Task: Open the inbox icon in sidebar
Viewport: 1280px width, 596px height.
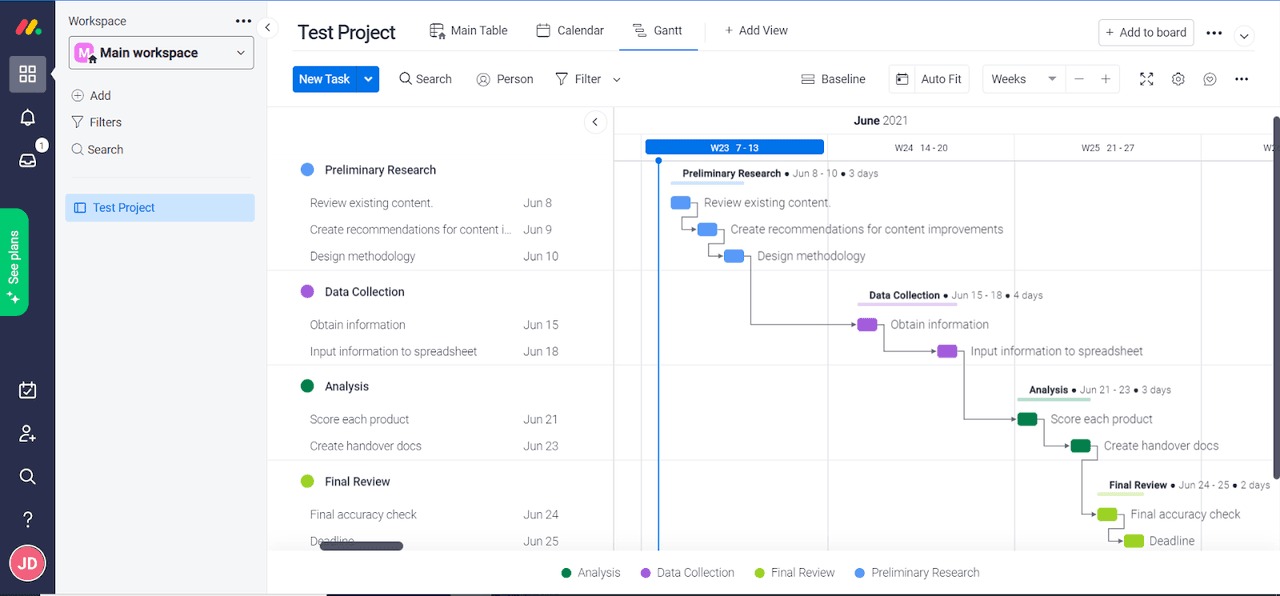Action: pyautogui.click(x=27, y=160)
